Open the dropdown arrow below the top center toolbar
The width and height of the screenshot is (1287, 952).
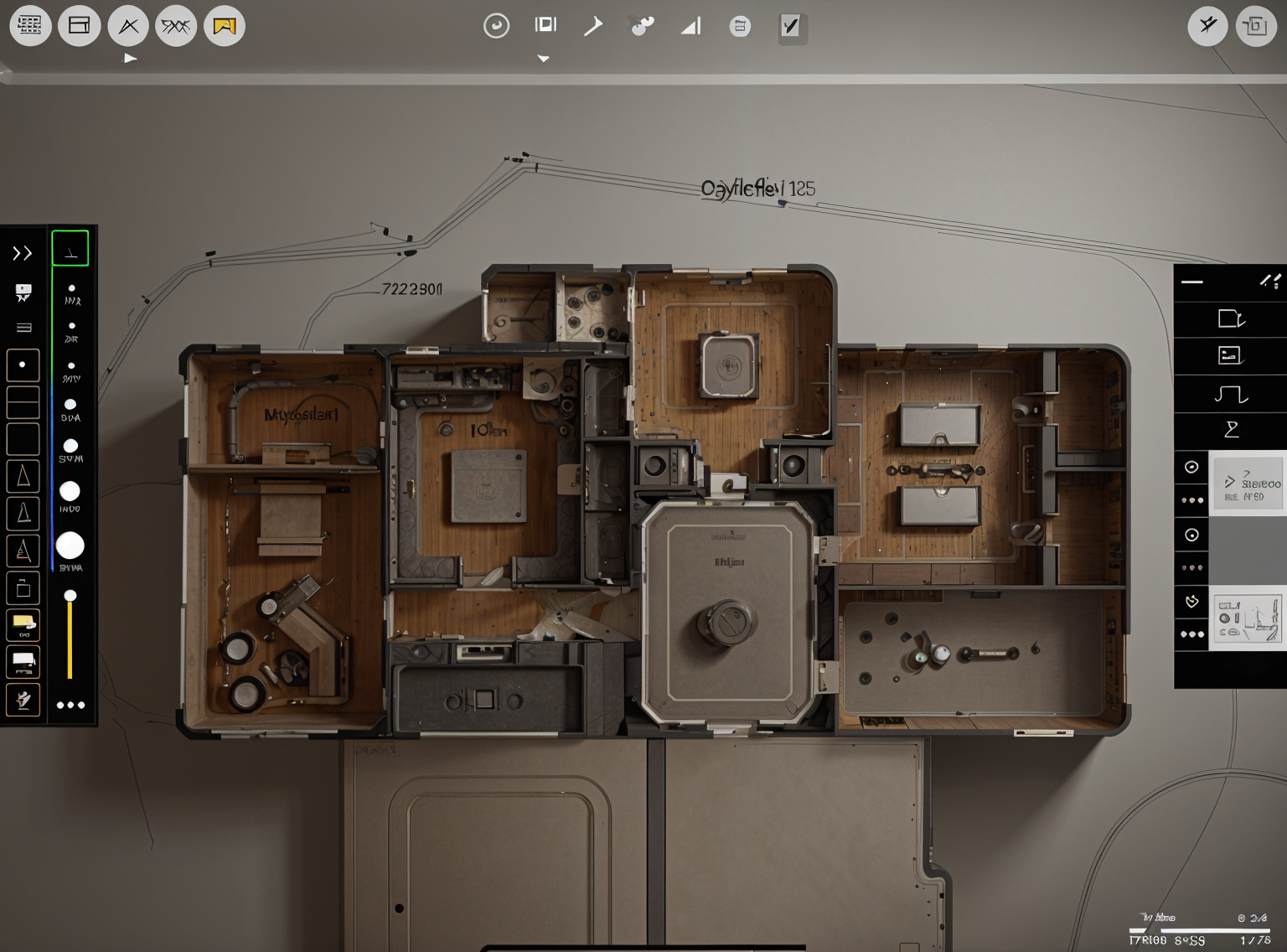pyautogui.click(x=544, y=59)
